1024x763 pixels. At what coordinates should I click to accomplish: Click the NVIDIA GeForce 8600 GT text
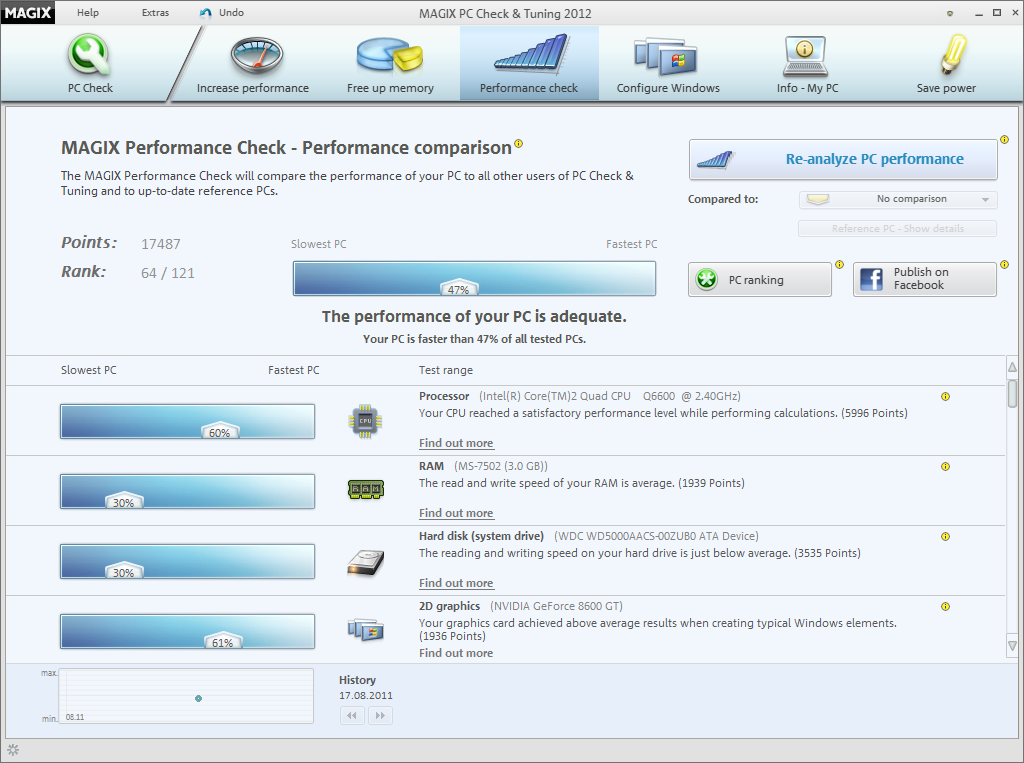[556, 606]
